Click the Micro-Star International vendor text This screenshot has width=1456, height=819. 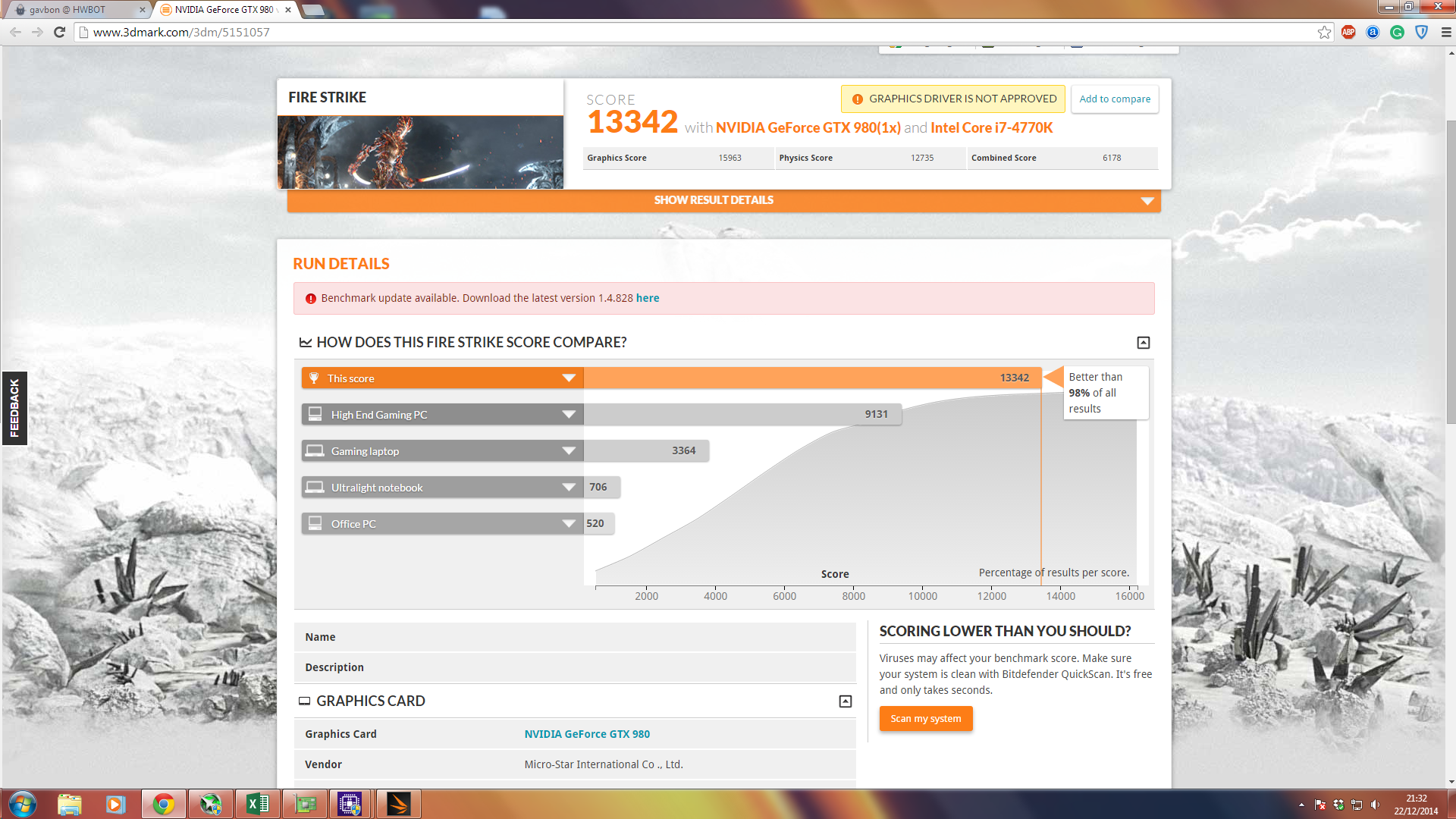click(604, 764)
